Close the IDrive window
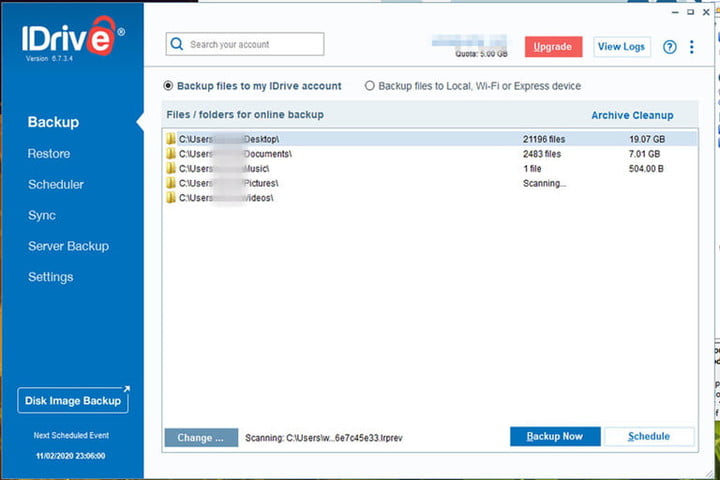Image resolution: width=720 pixels, height=480 pixels. point(706,12)
